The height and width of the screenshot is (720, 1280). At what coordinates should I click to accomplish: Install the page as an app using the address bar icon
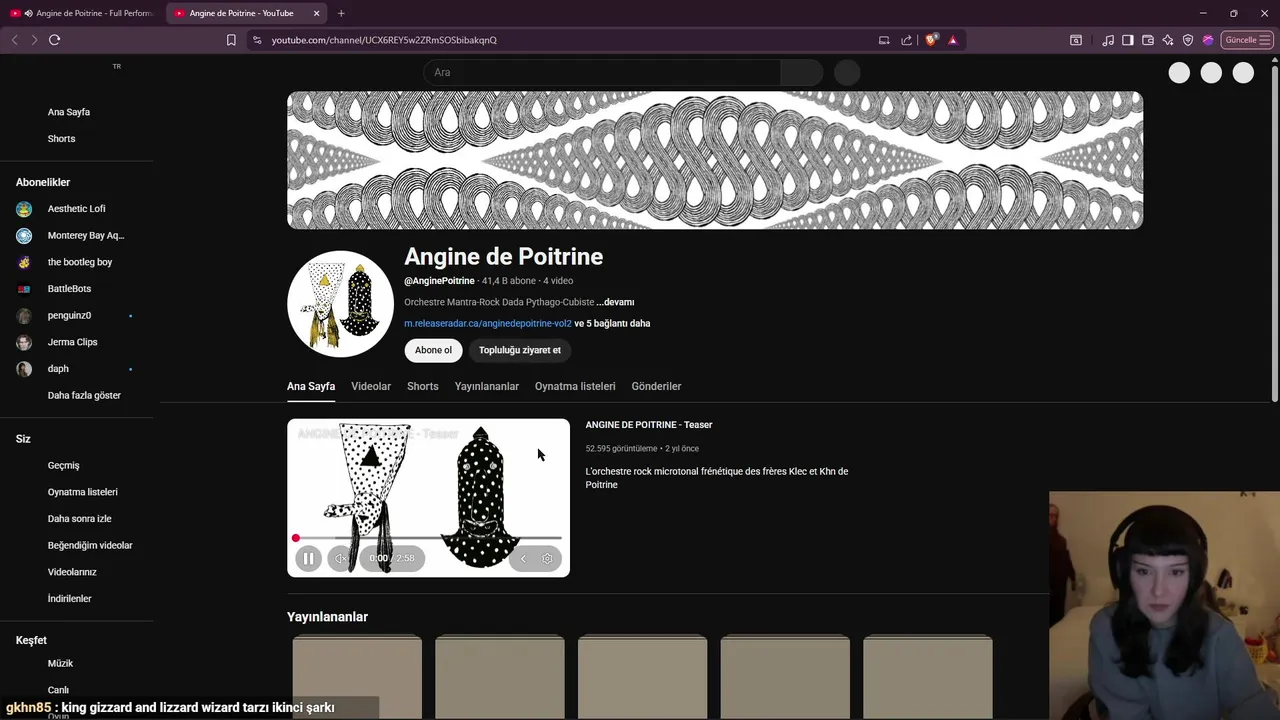tap(884, 40)
